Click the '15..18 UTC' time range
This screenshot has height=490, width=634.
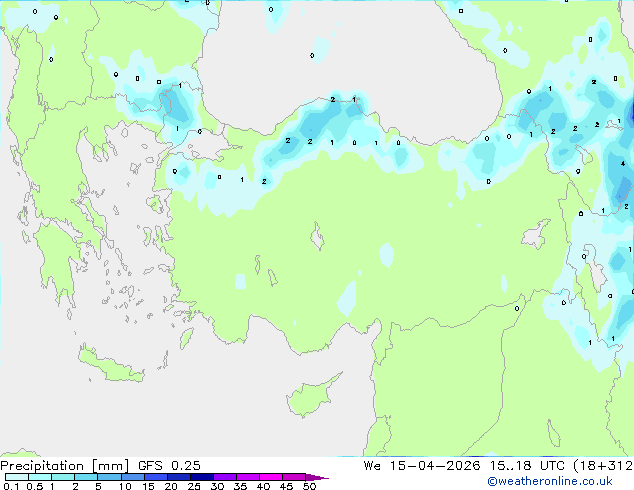(x=527, y=466)
